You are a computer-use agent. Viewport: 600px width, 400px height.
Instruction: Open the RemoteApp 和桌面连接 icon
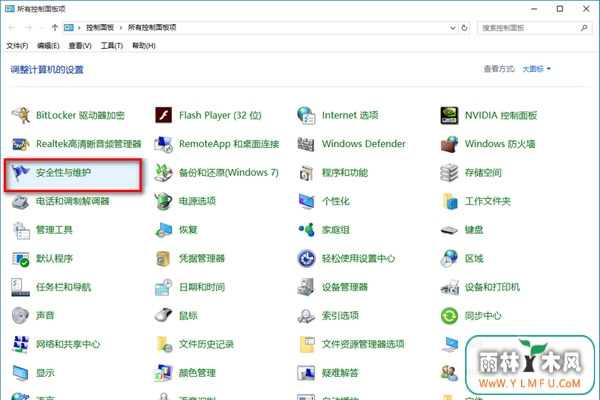(163, 144)
